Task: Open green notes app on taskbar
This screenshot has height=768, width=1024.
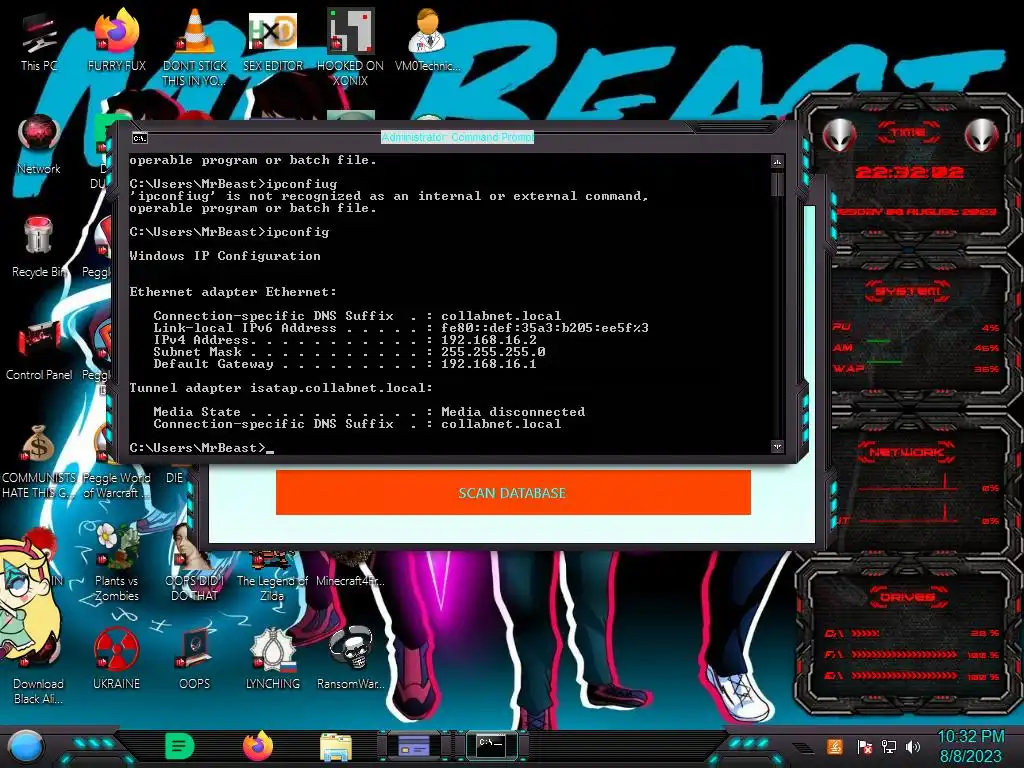Action: (x=179, y=746)
